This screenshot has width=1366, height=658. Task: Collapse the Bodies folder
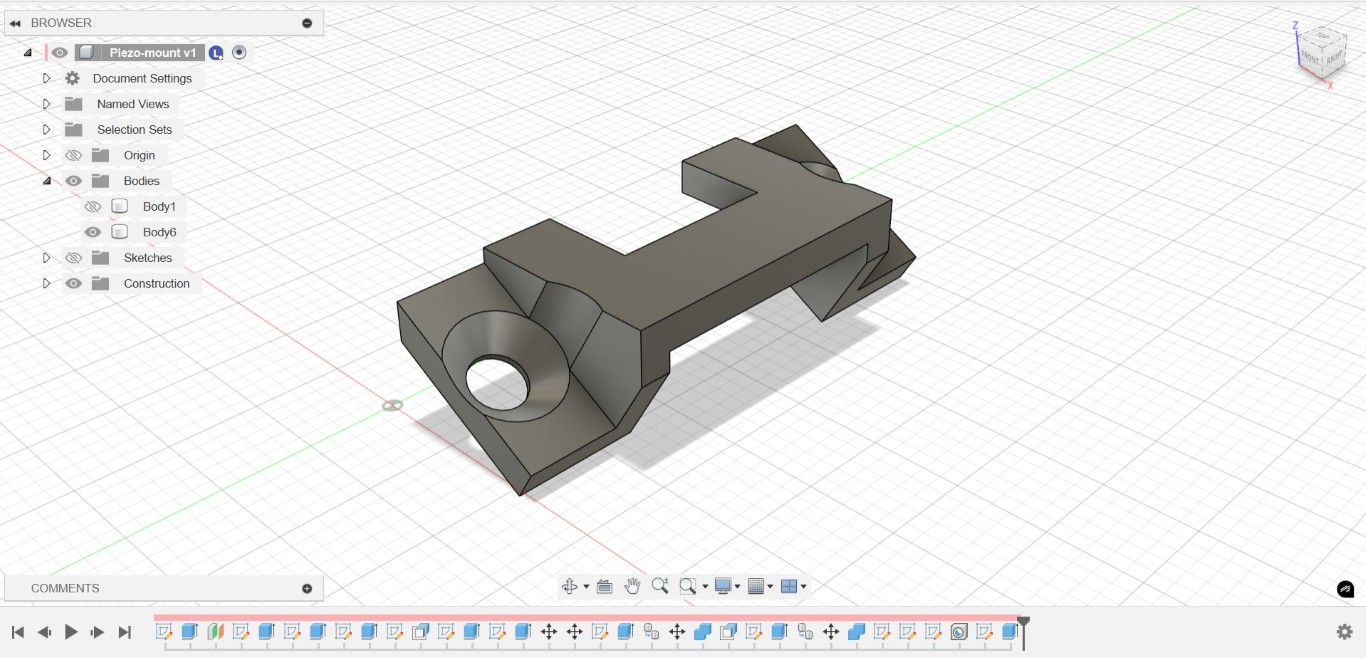46,181
